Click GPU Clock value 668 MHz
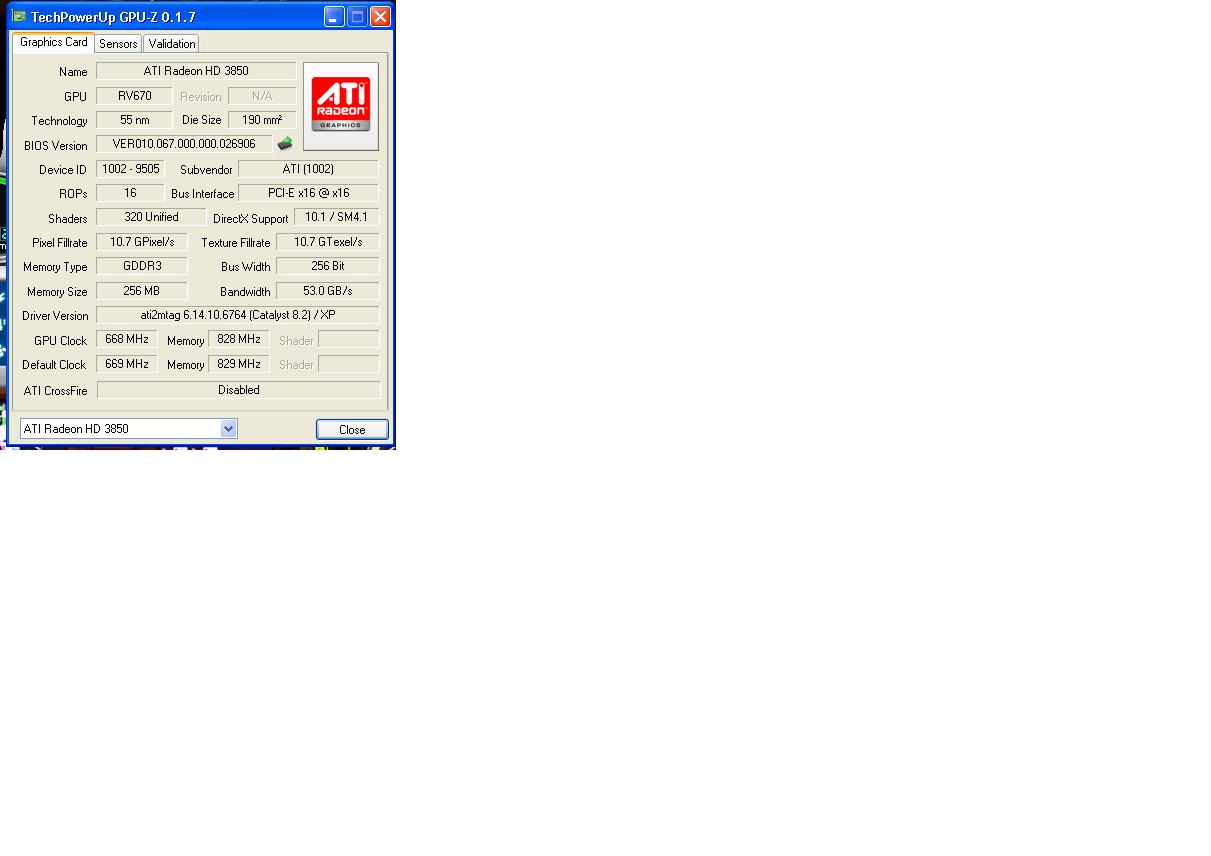 coord(127,339)
